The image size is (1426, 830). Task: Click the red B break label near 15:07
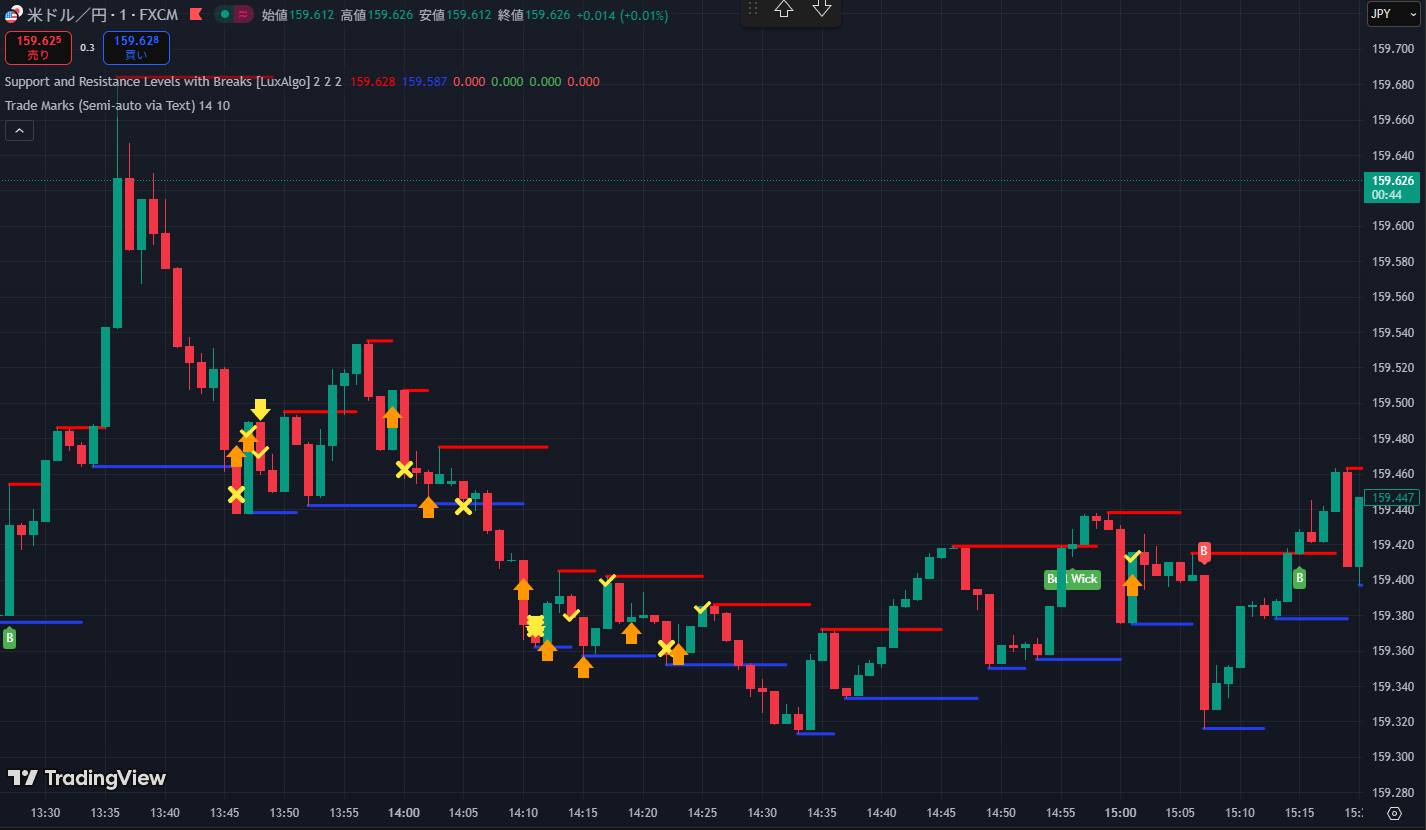click(x=1204, y=551)
